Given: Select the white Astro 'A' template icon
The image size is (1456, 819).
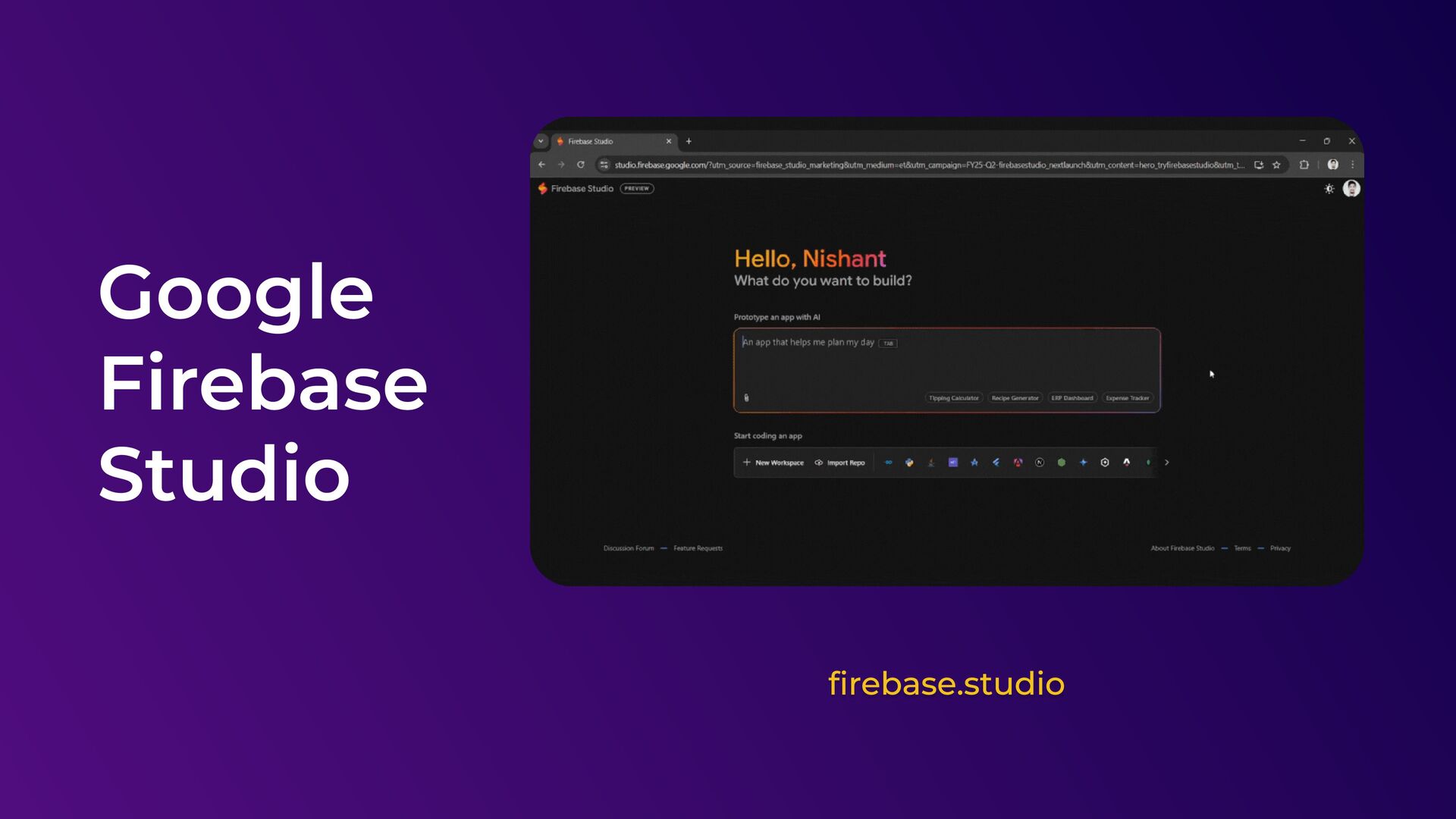Looking at the screenshot, I should [x=1126, y=462].
